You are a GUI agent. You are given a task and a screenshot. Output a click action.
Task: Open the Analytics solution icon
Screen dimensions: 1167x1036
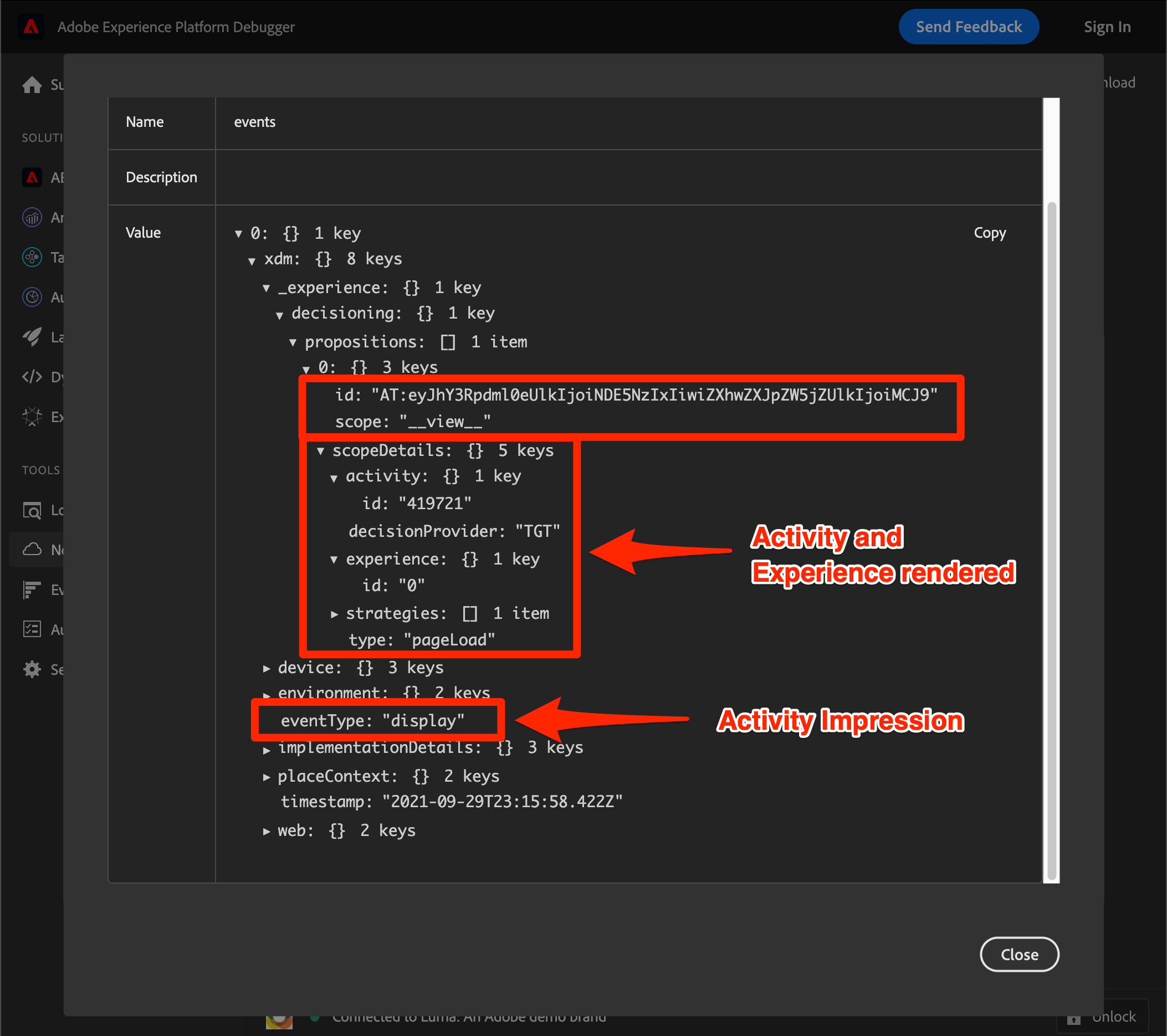point(32,218)
